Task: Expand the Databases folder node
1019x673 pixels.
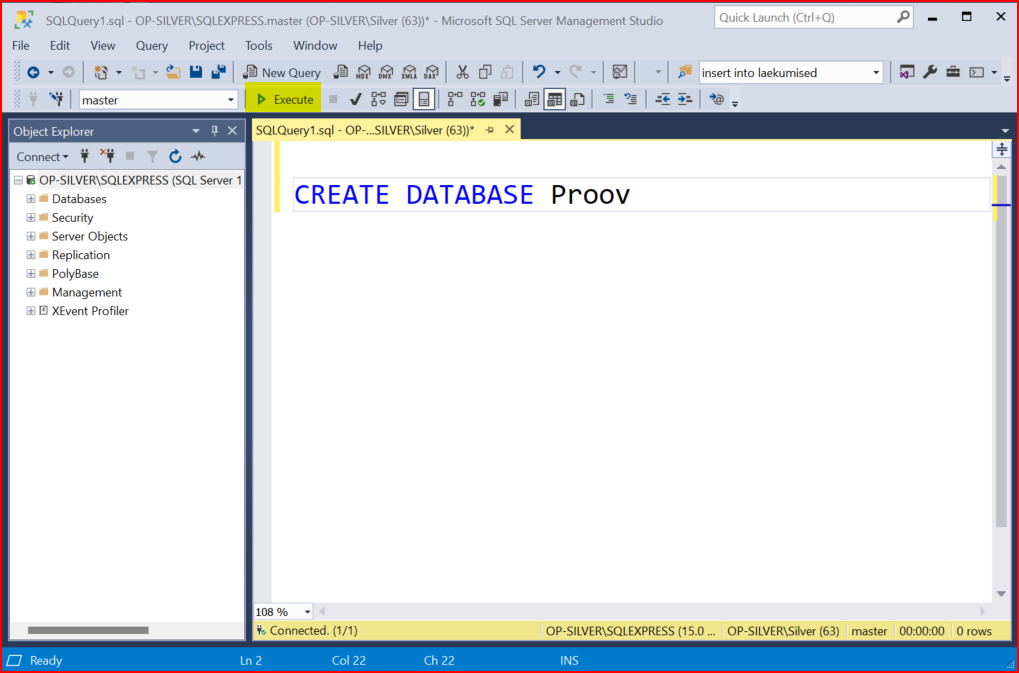Action: tap(31, 199)
